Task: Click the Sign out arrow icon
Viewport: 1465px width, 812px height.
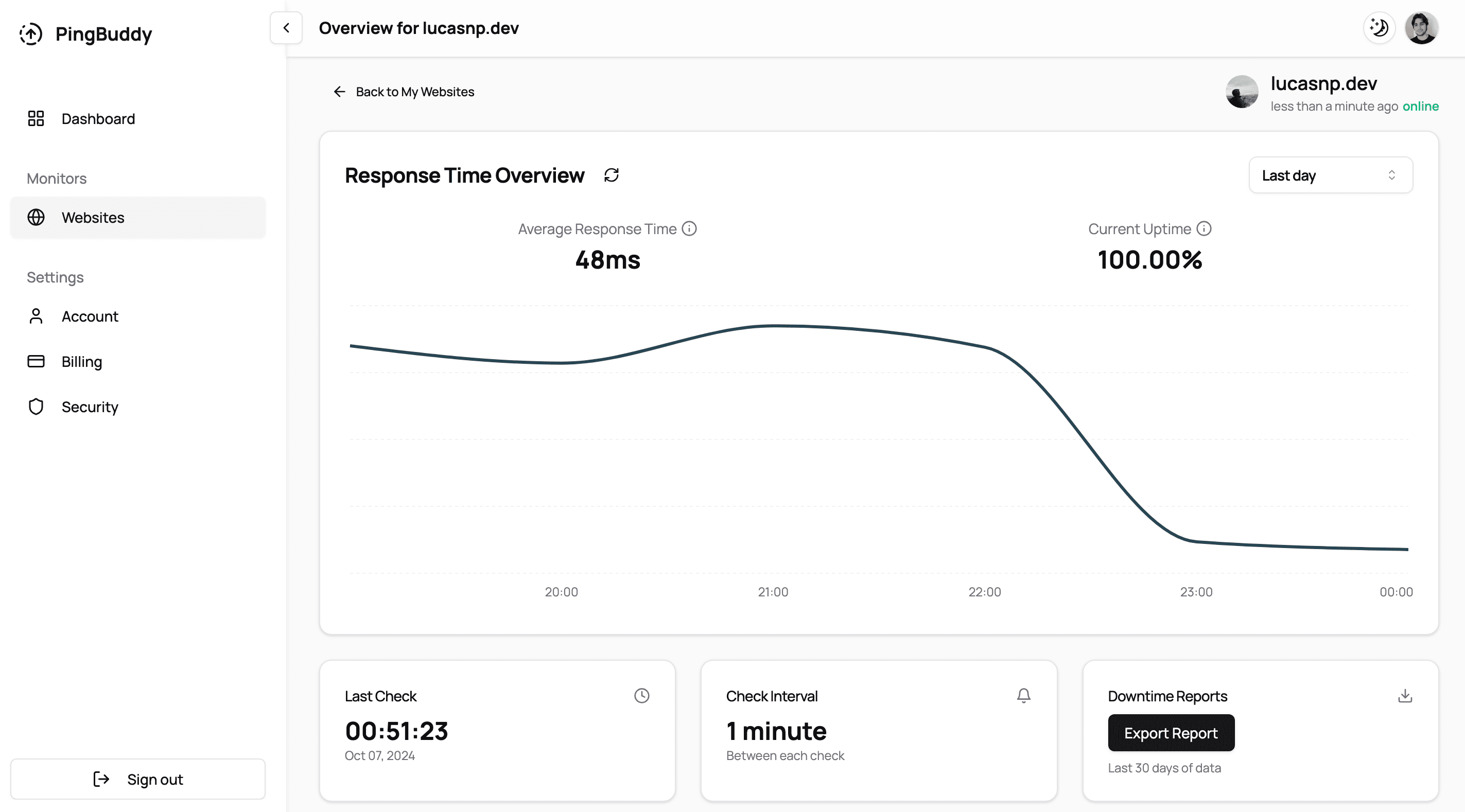Action: pos(101,779)
